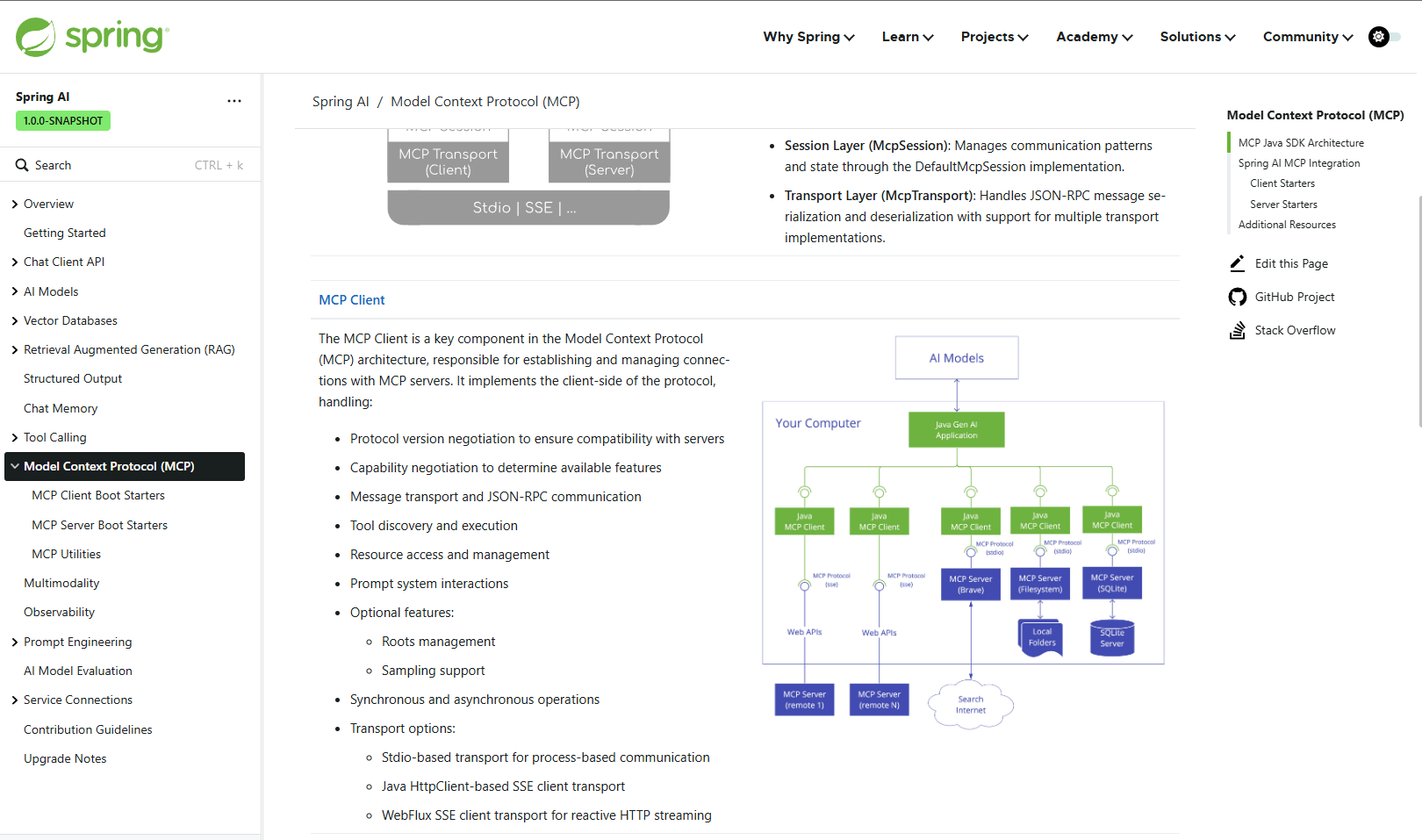Viewport: 1422px width, 840px height.
Task: Click the Stack Overflow icon
Action: [x=1238, y=330]
